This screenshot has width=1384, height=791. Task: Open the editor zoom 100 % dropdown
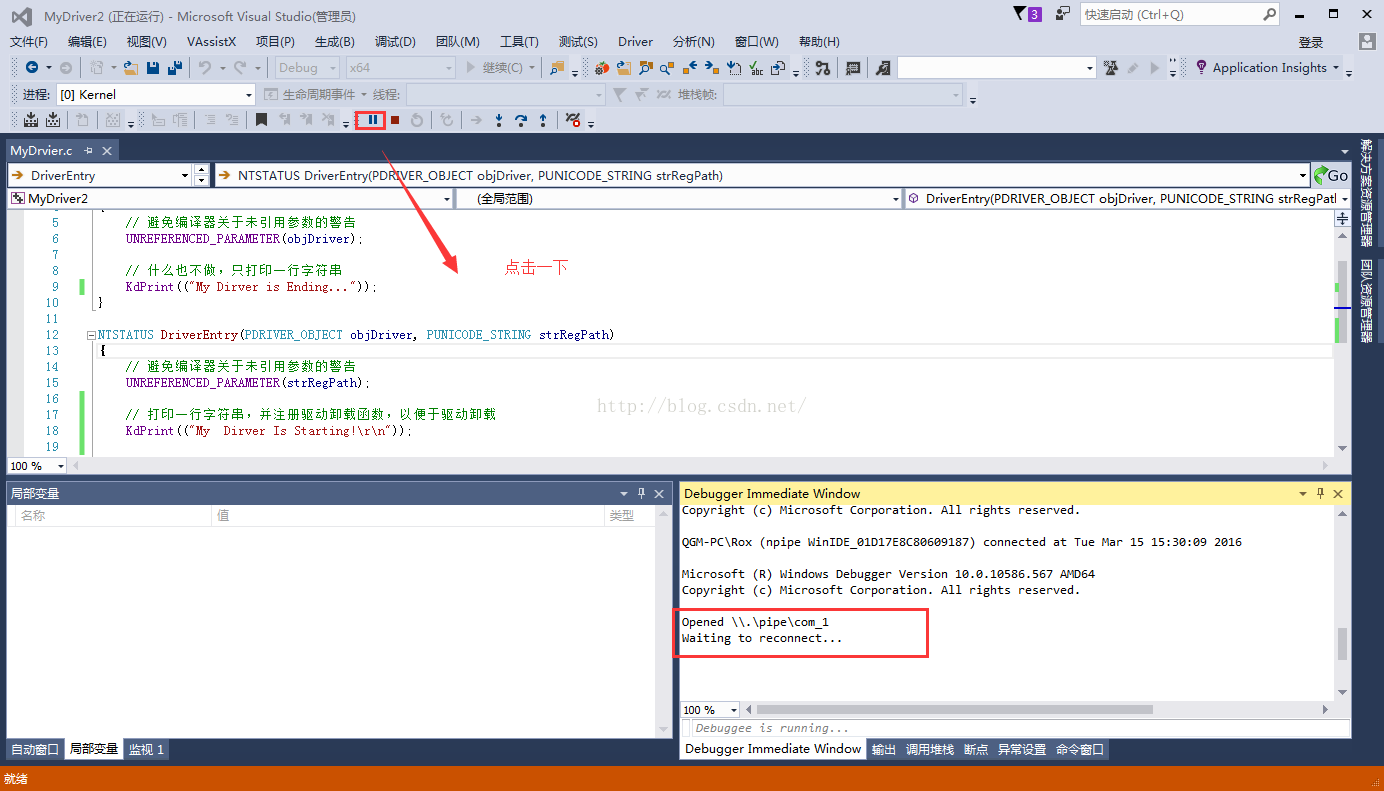[x=60, y=466]
